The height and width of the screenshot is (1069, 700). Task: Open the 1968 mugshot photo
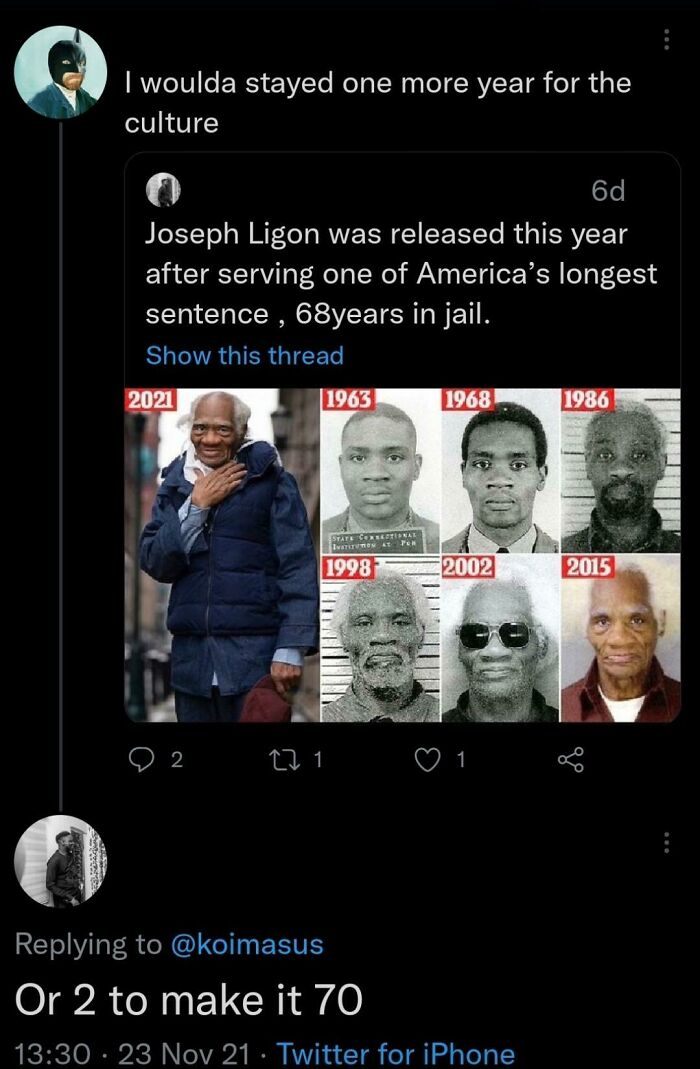[500, 470]
